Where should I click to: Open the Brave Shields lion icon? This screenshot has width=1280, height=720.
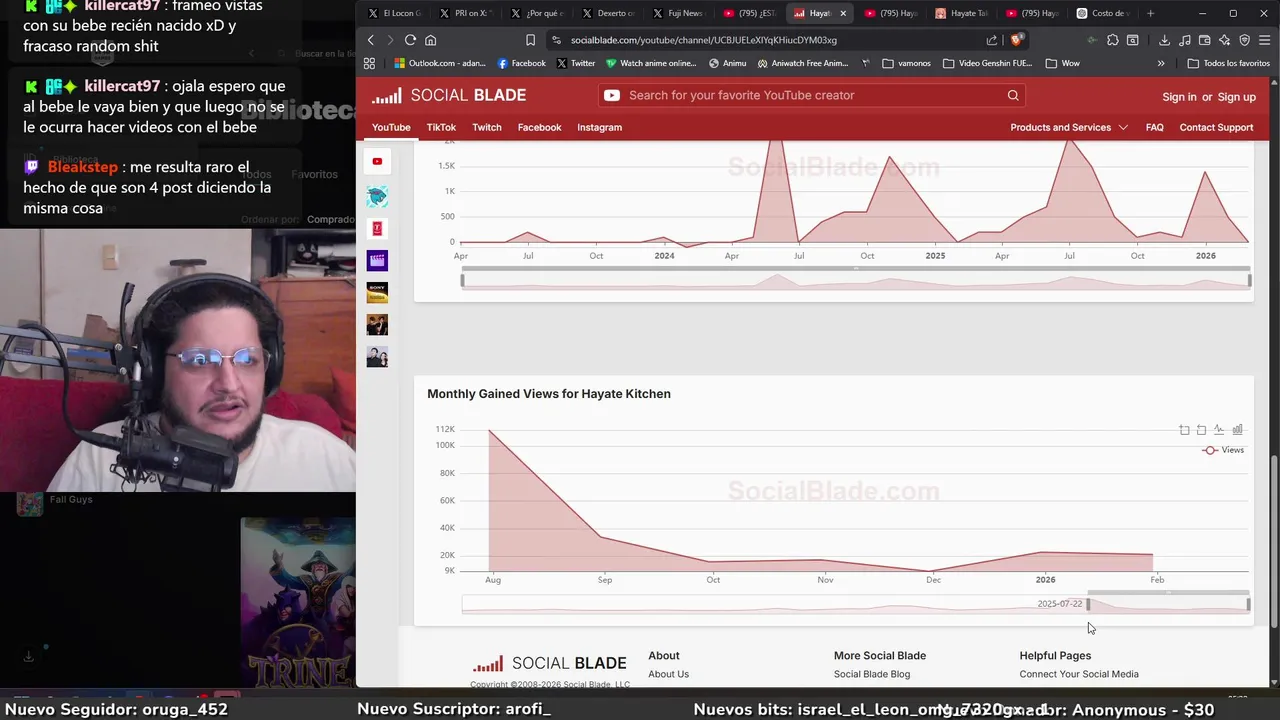(x=1017, y=40)
